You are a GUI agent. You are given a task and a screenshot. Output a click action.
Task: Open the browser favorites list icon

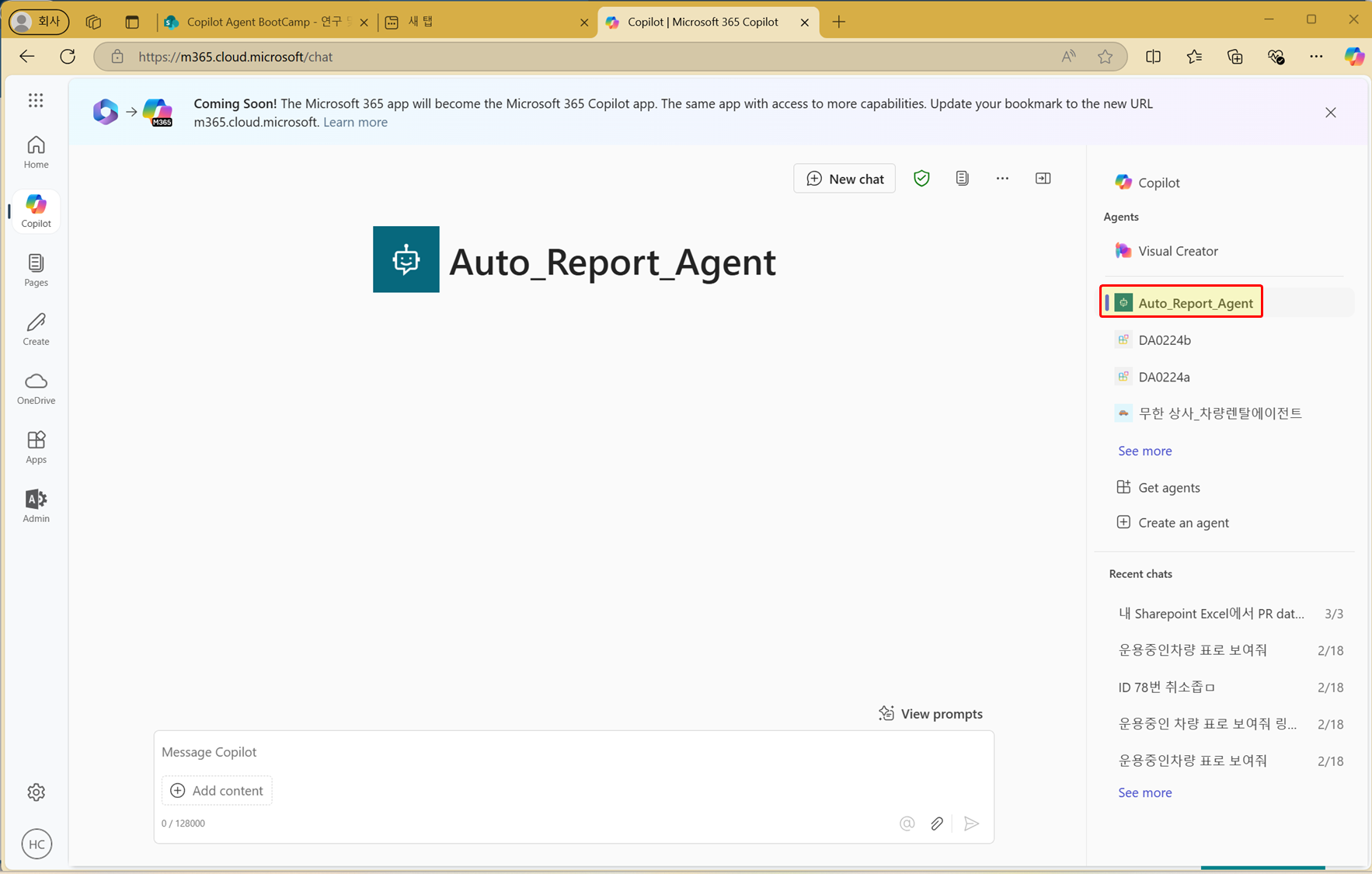[1194, 56]
